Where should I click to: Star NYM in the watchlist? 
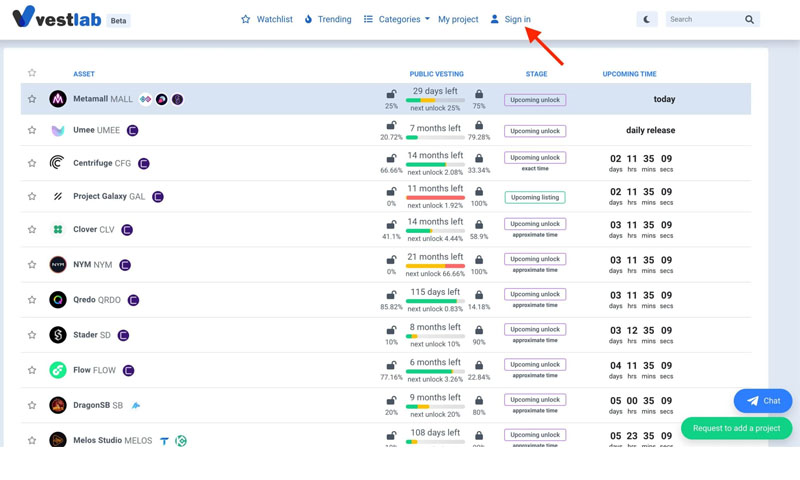tap(32, 265)
